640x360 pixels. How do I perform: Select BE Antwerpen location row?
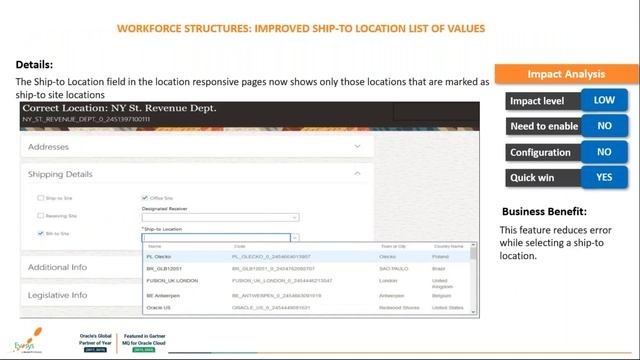(306, 296)
